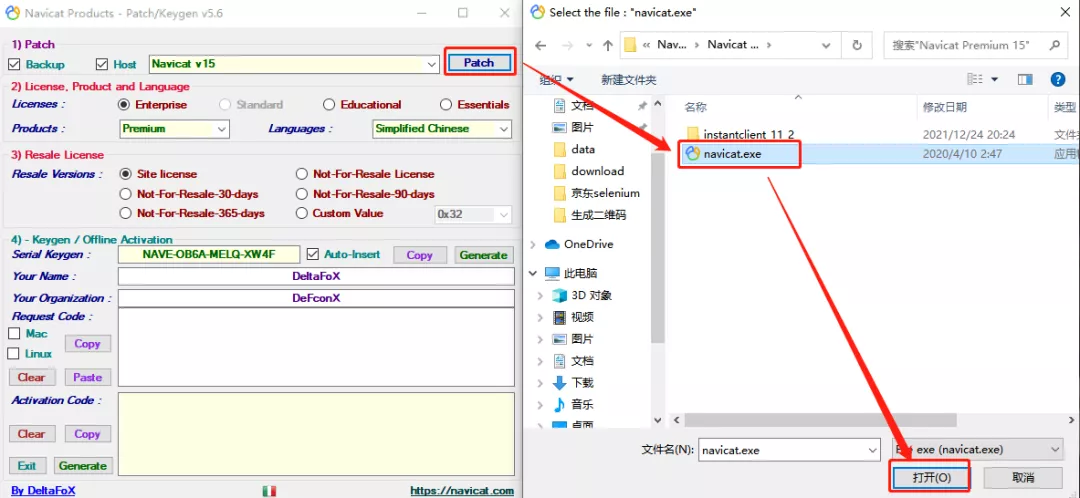Viewport: 1080px width, 498px height.
Task: Go up one folder level
Action: pos(608,45)
